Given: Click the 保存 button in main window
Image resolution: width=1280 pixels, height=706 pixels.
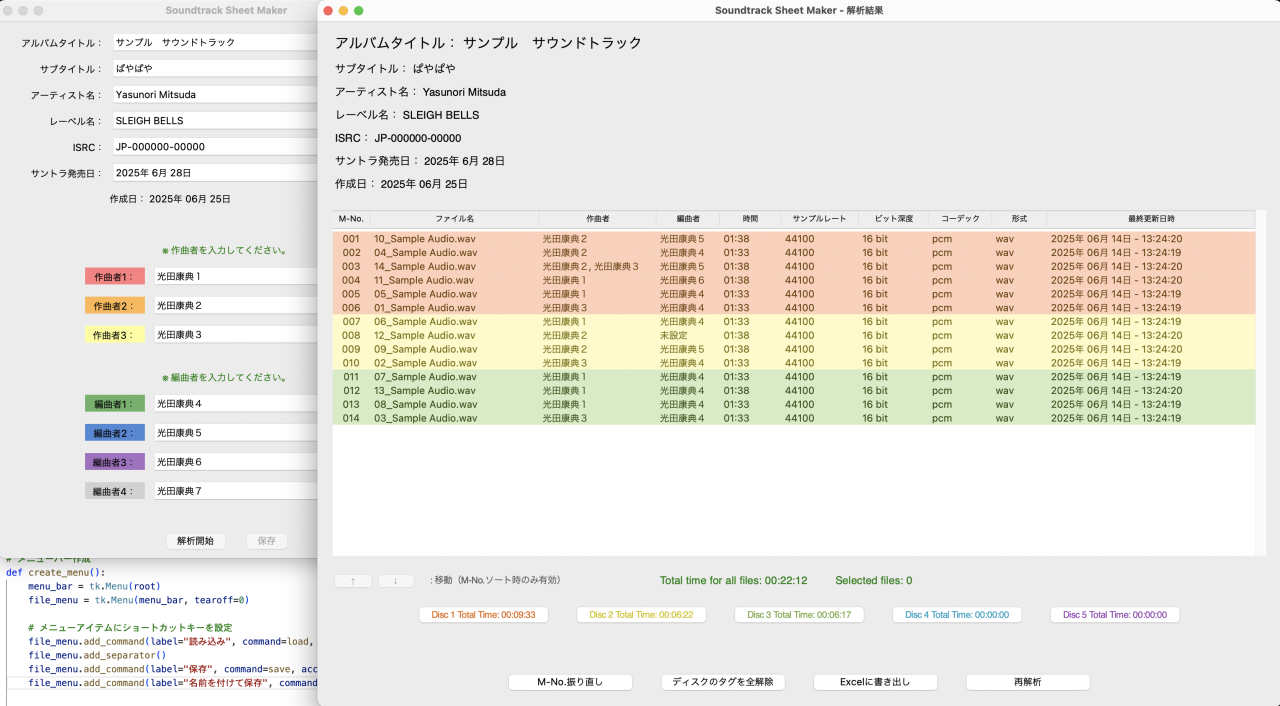Looking at the screenshot, I should pyautogui.click(x=267, y=541).
